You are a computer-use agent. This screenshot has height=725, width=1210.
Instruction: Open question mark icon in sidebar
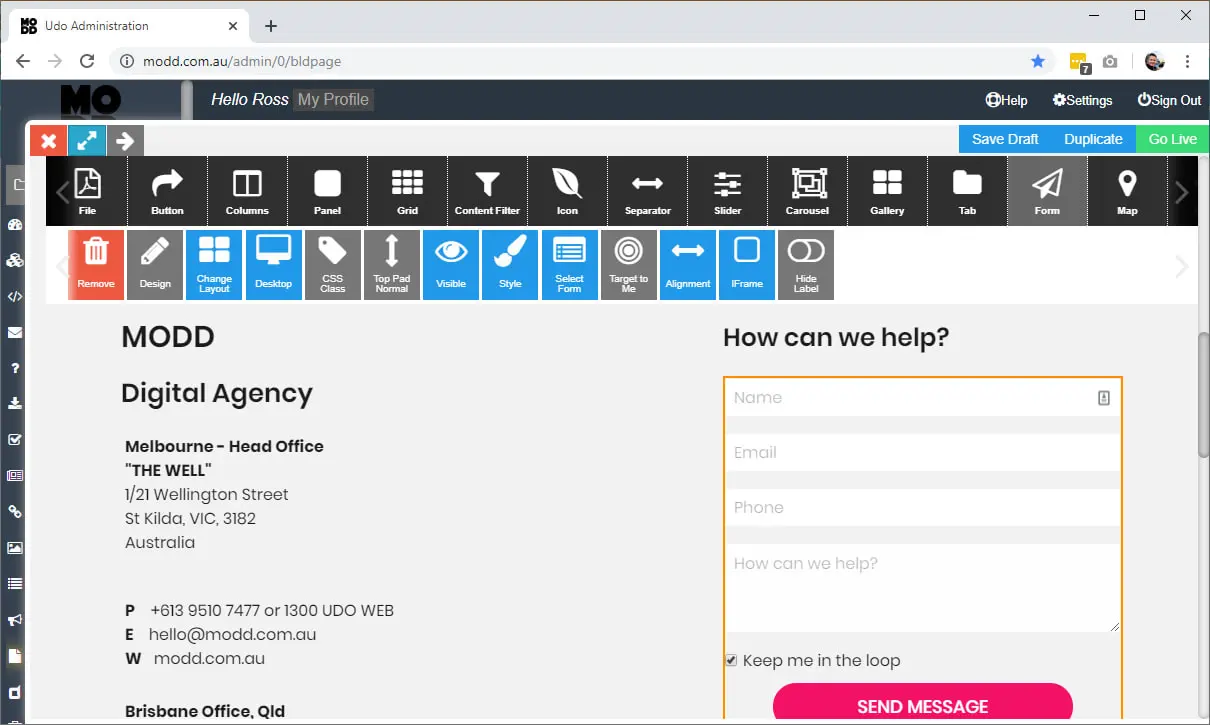(x=15, y=368)
